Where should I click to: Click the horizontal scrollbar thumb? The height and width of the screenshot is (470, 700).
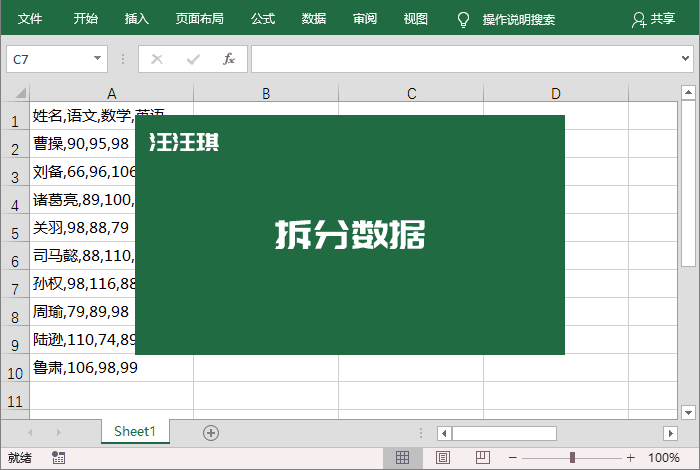(x=504, y=433)
